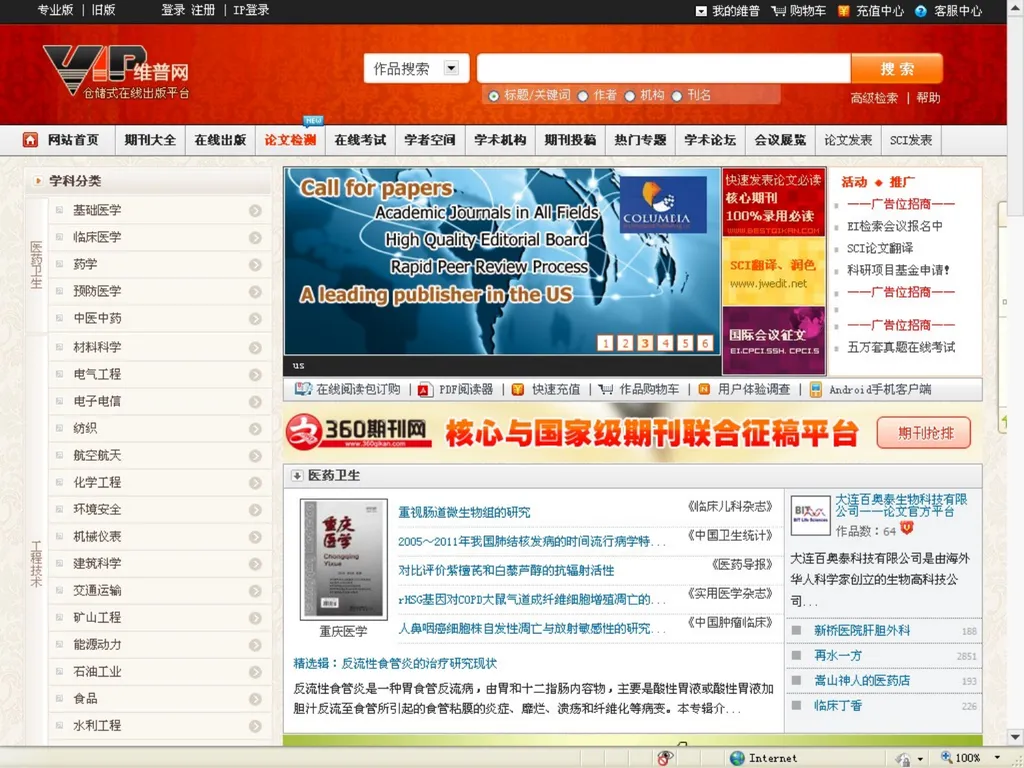Jump to banner slide 6
The height and width of the screenshot is (768, 1024).
pyautogui.click(x=705, y=343)
